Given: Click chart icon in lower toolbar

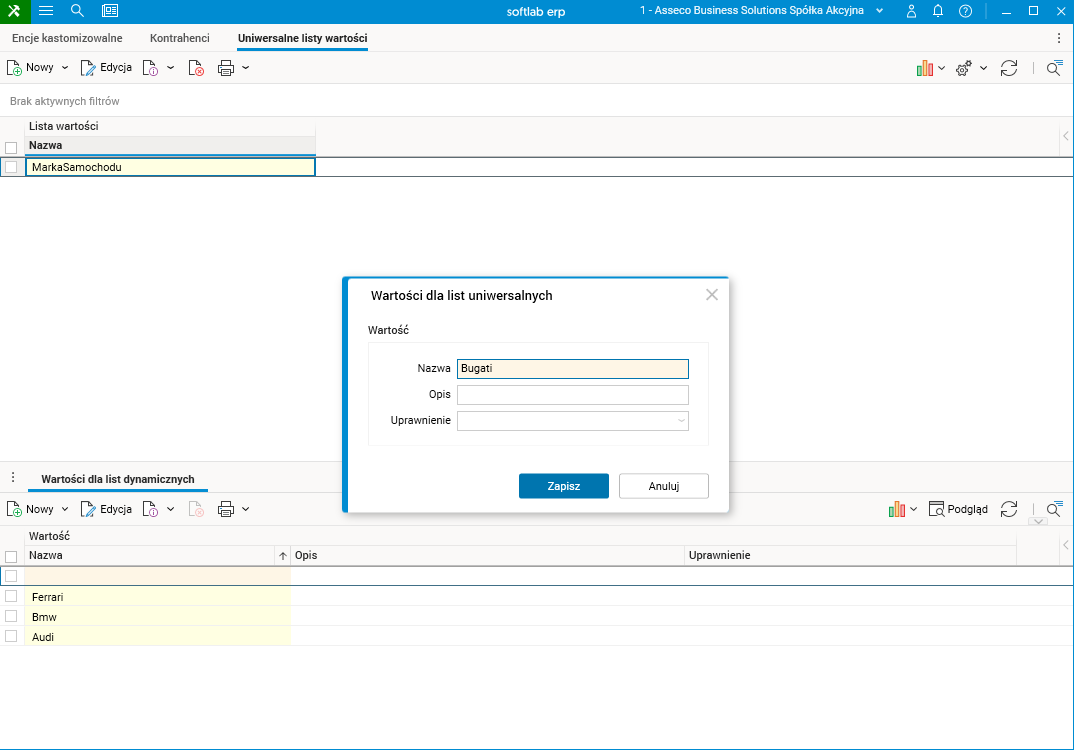Looking at the screenshot, I should tap(897, 510).
